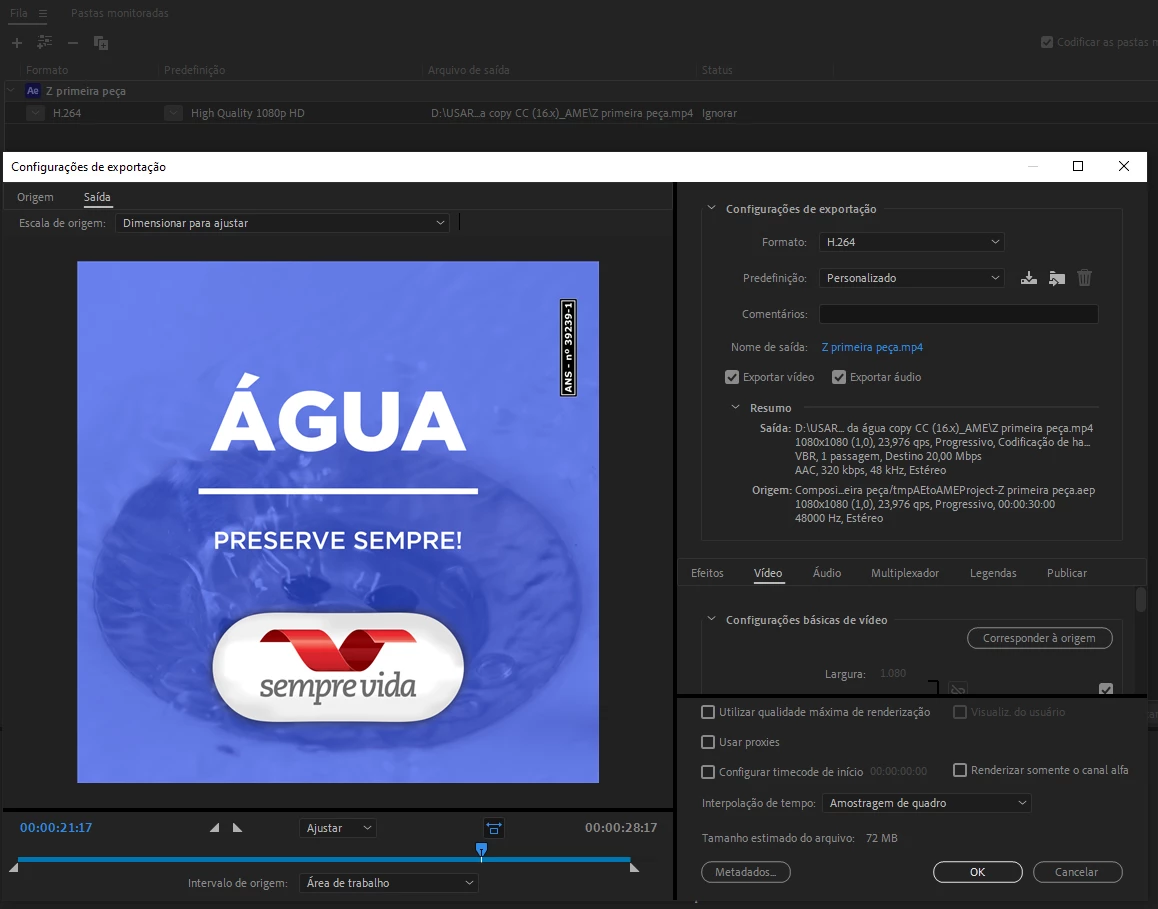Open the Escala de origem dropdown

tap(282, 223)
